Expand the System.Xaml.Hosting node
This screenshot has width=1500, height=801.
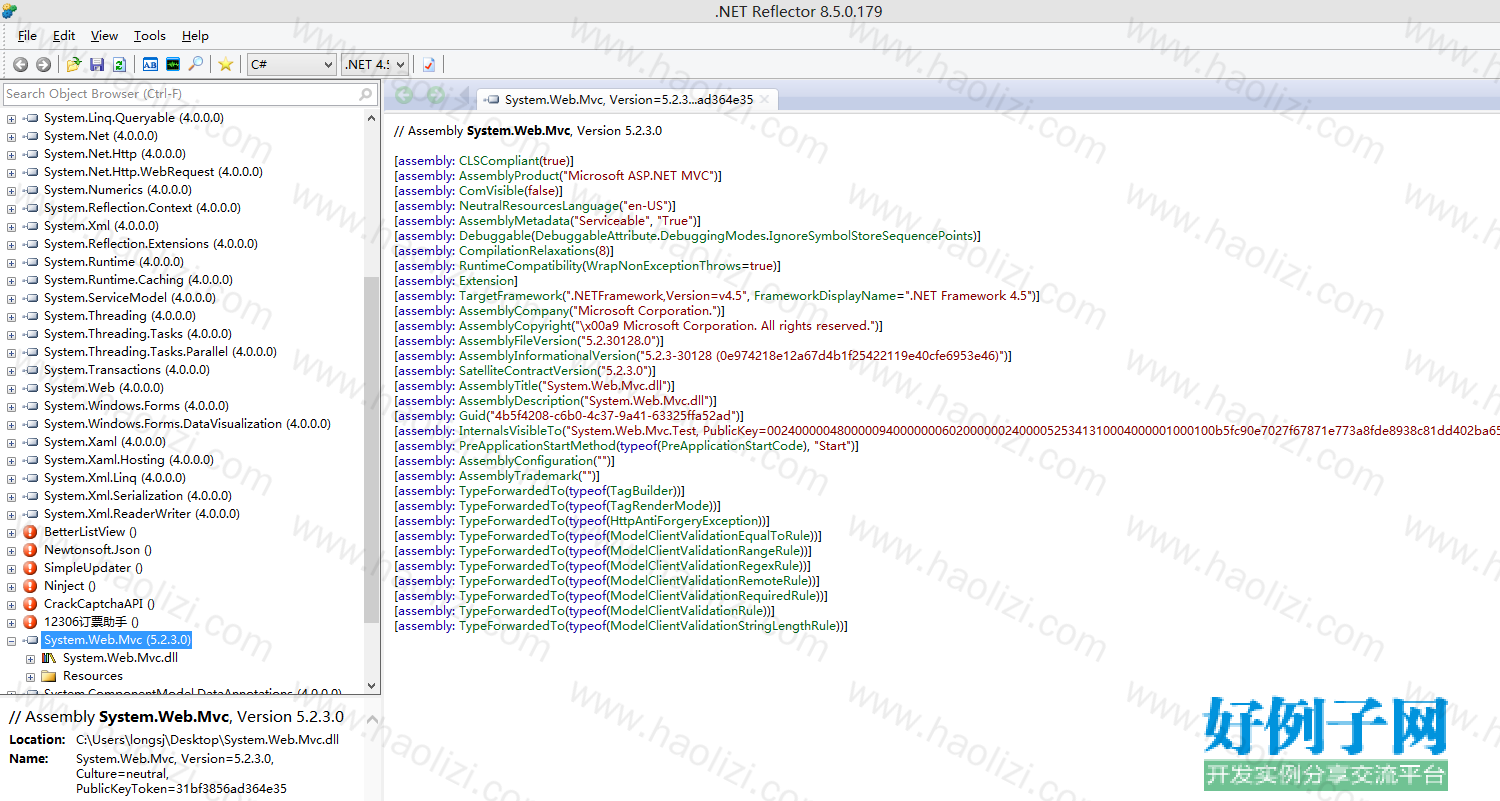click(12, 460)
